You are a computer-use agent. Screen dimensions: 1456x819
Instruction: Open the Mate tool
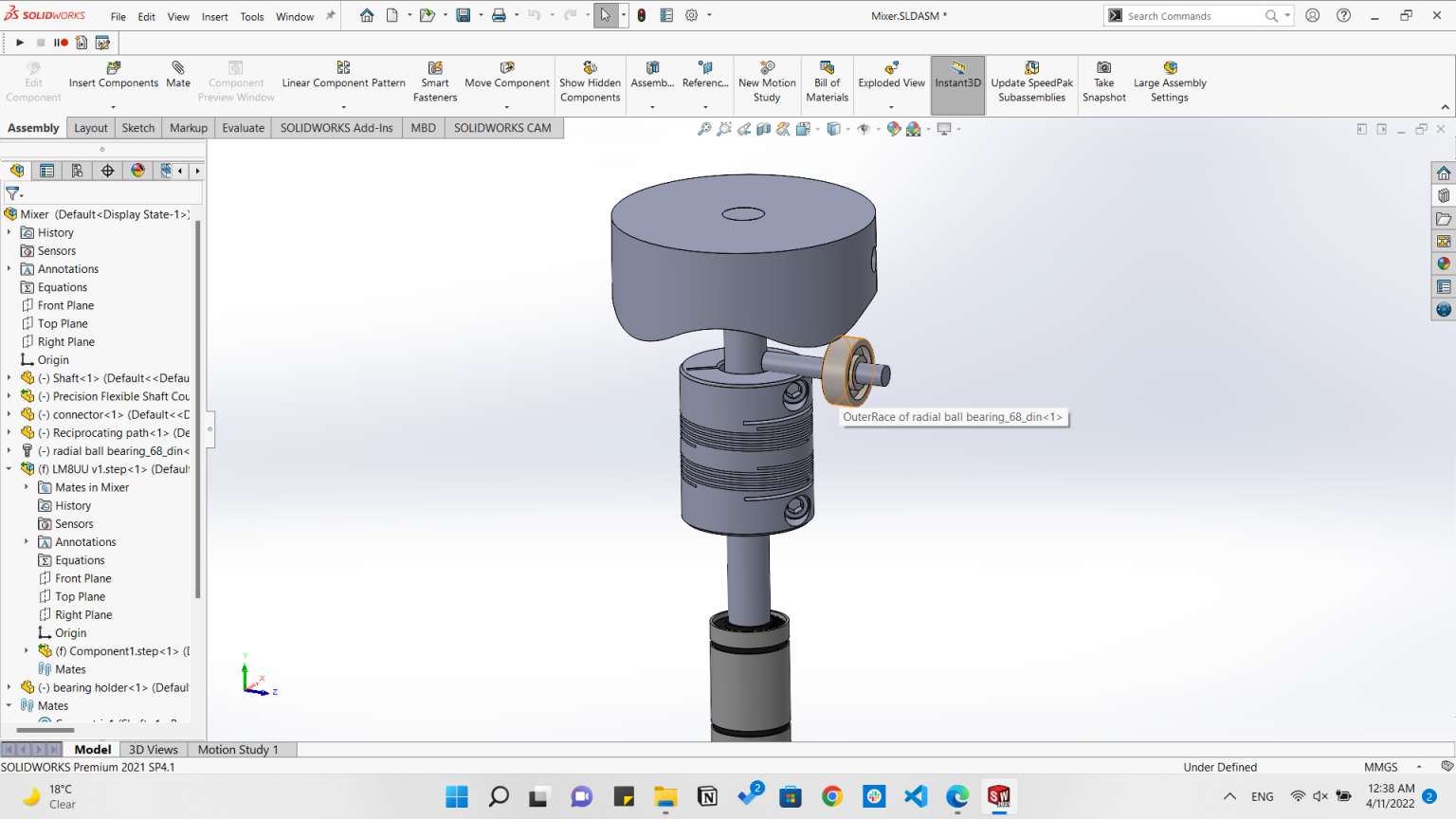(178, 75)
